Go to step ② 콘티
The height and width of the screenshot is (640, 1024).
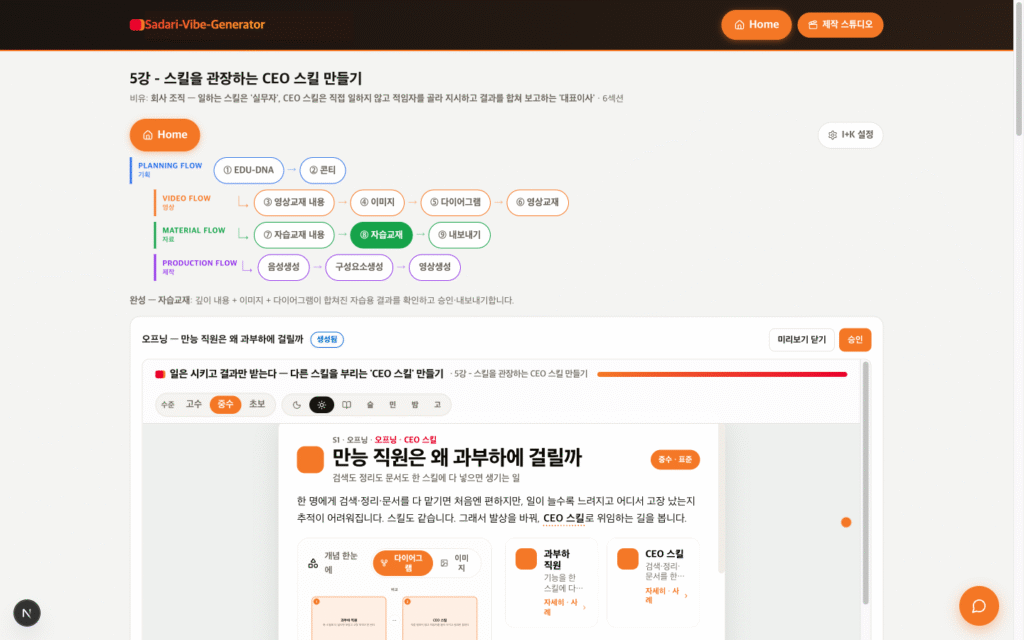(323, 170)
